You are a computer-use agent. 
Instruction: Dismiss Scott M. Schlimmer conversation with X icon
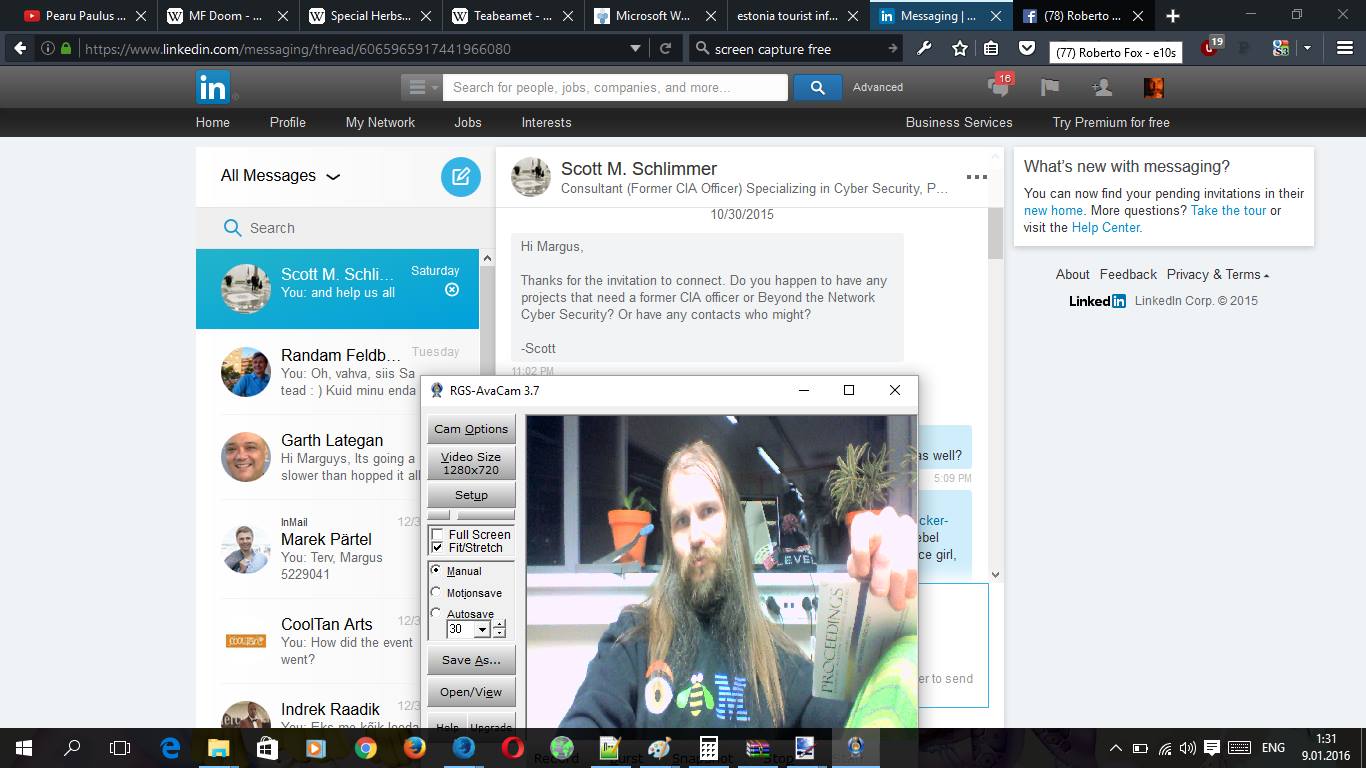tap(452, 290)
